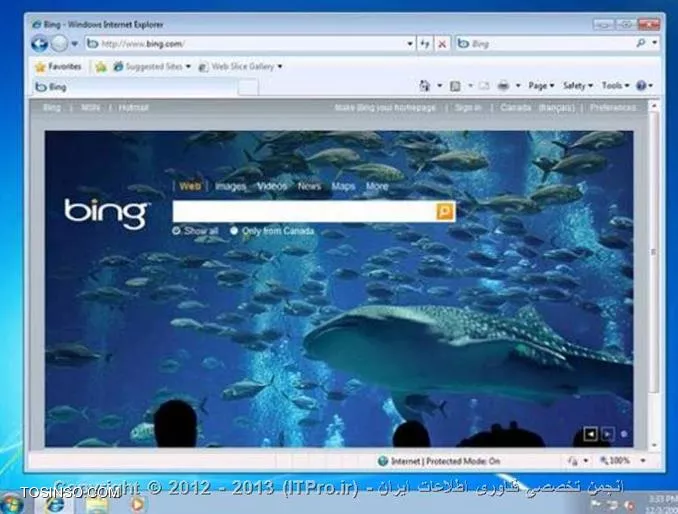
Task: Show next background image arrow
Action: pyautogui.click(x=608, y=434)
